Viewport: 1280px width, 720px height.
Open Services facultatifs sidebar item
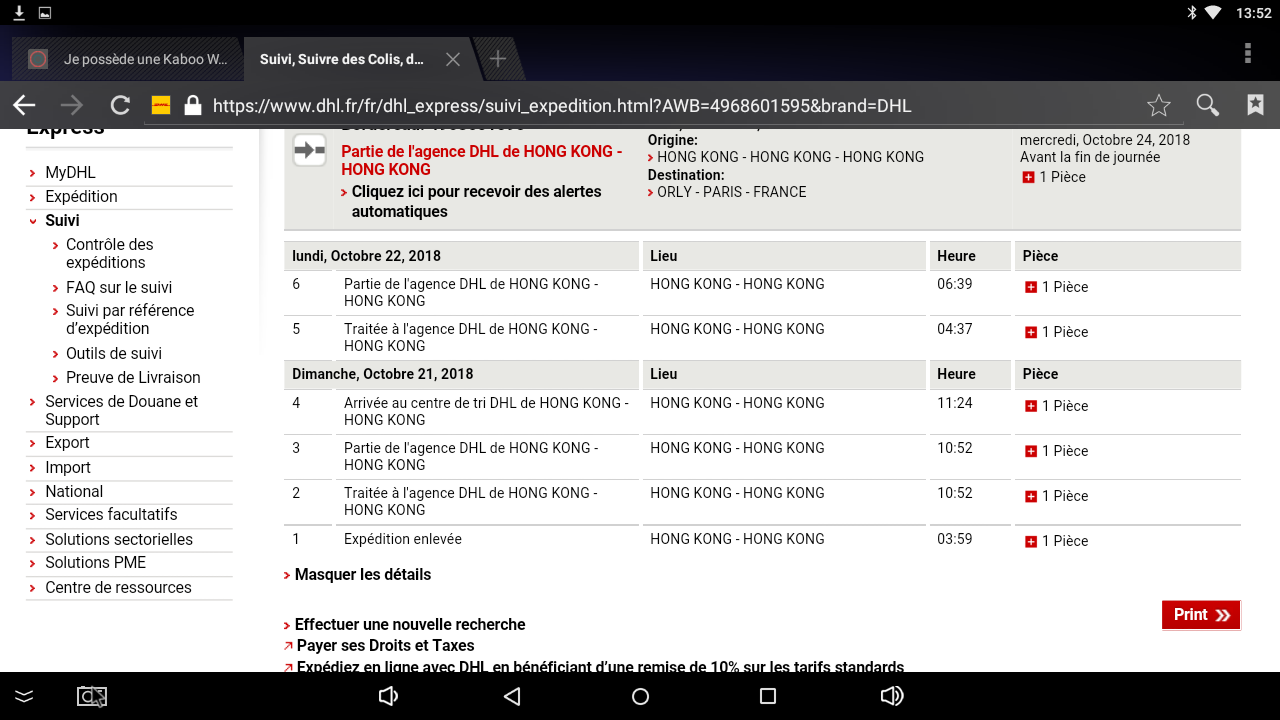(x=111, y=515)
